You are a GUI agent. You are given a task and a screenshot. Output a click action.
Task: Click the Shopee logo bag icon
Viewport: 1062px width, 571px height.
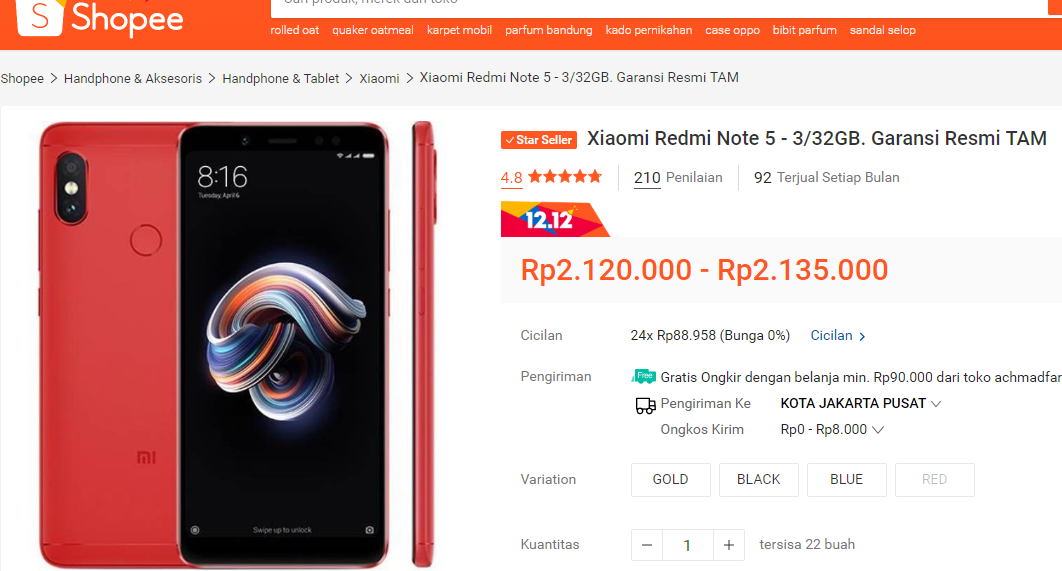coord(40,17)
